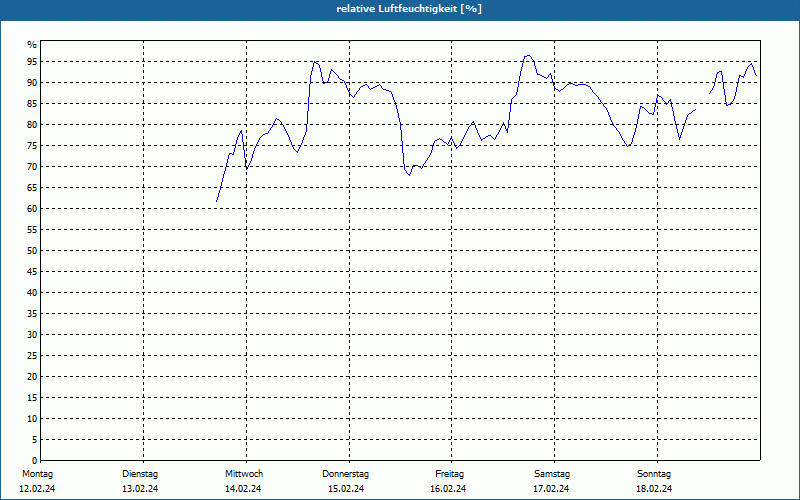Image resolution: width=800 pixels, height=500 pixels.
Task: Click the 'relative Luftfeuchtigkeit [%]' chart title
Action: [409, 9]
